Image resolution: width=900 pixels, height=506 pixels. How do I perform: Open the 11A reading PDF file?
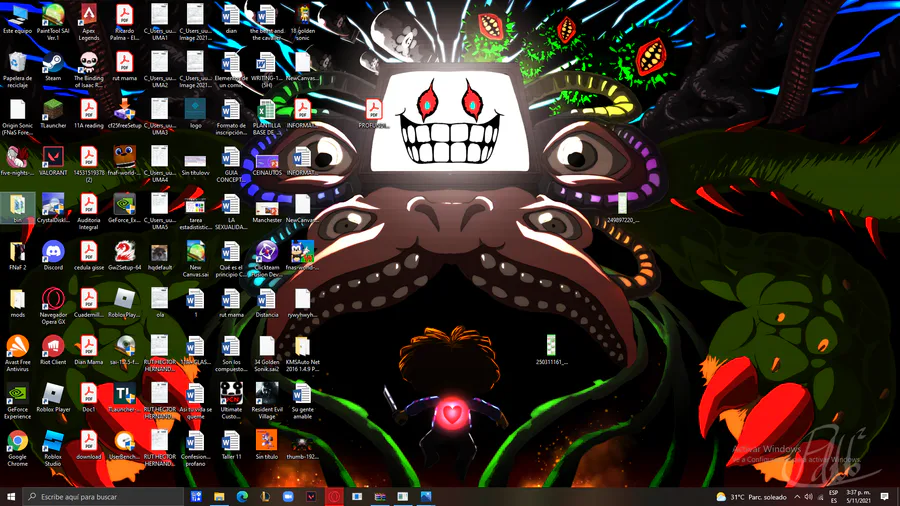tap(88, 114)
